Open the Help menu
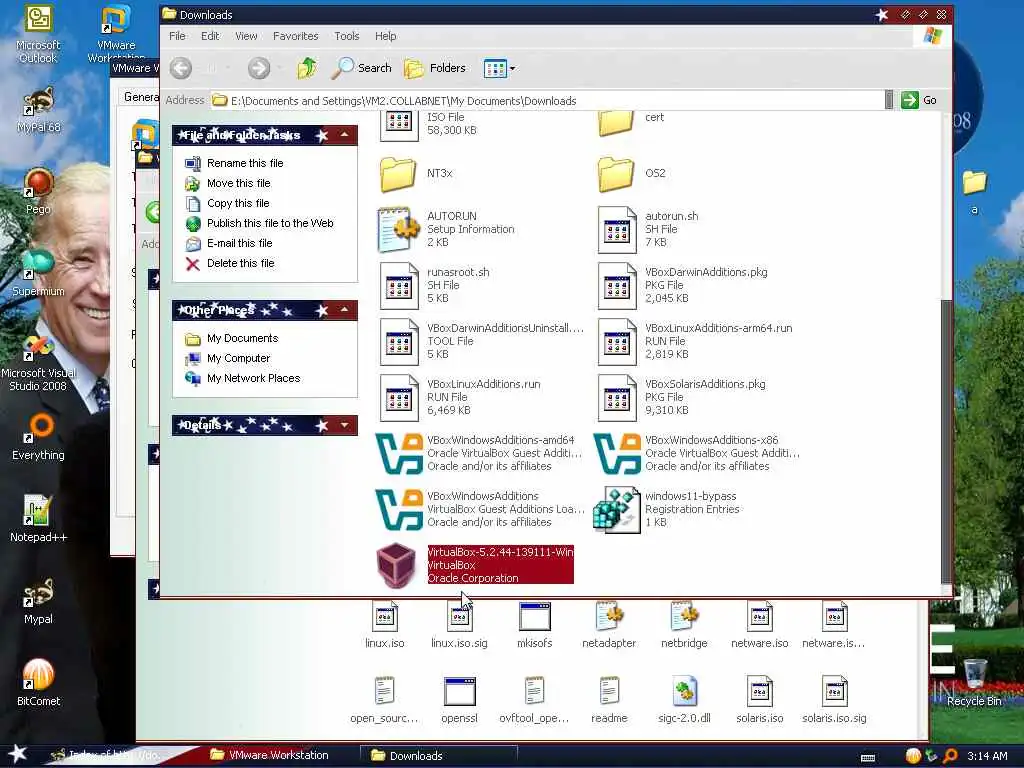Image resolution: width=1024 pixels, height=768 pixels. (x=385, y=36)
